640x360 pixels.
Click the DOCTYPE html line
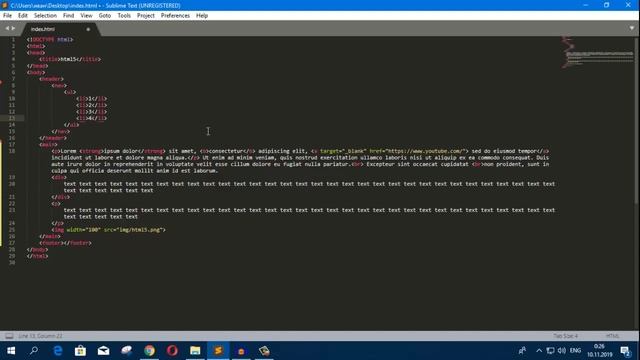pyautogui.click(x=50, y=40)
